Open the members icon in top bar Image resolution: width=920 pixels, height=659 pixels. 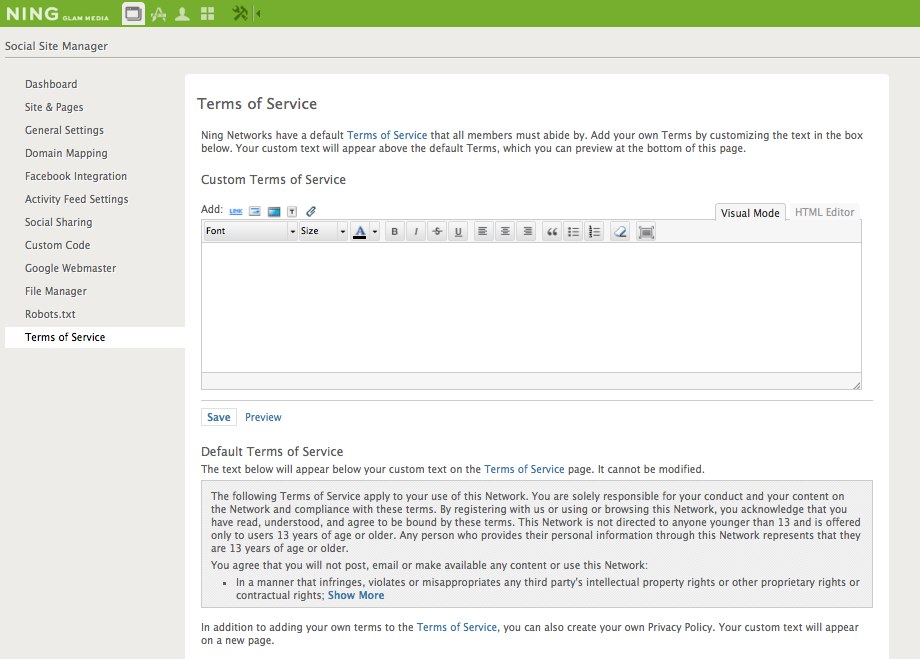[182, 14]
